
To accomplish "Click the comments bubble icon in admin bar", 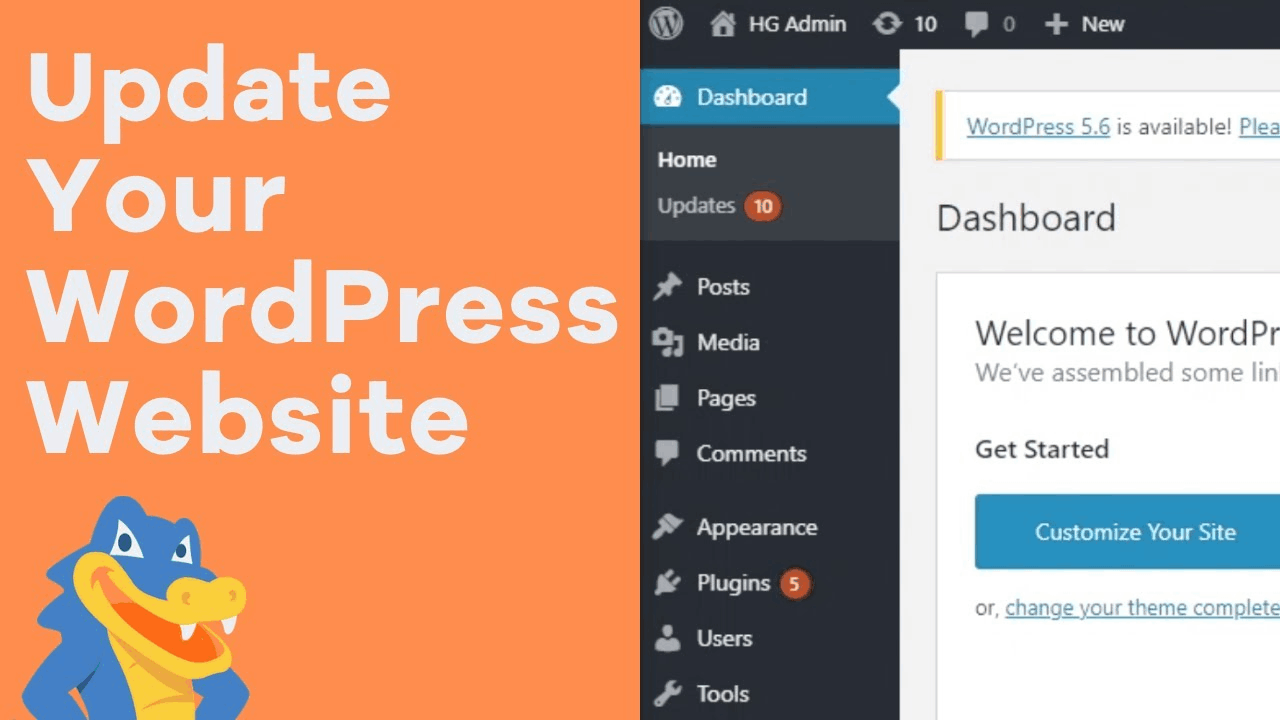I will (x=977, y=25).
